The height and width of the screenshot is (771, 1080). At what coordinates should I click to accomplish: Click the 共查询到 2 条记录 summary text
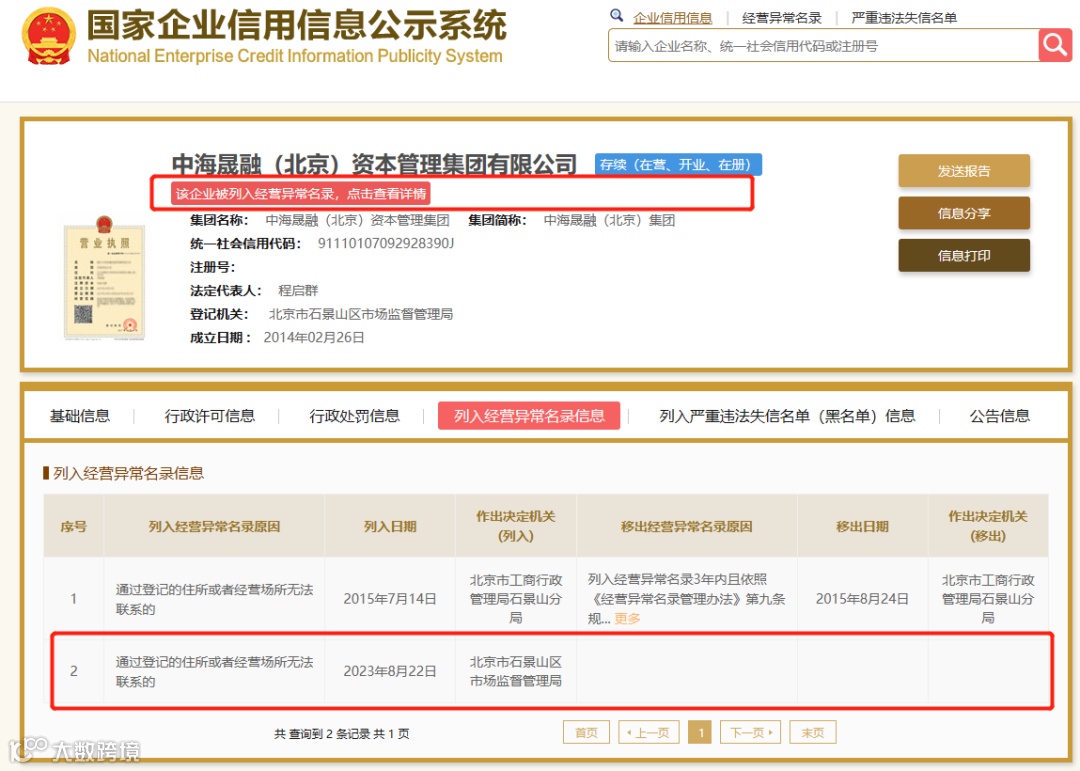tap(342, 734)
